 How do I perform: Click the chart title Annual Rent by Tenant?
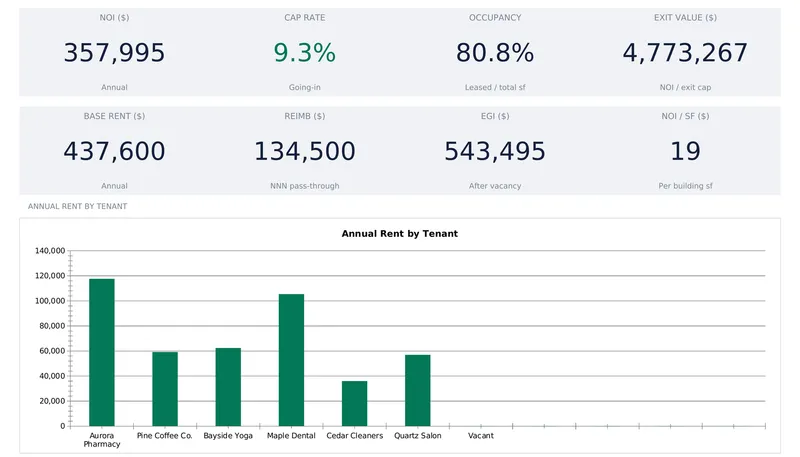click(399, 234)
